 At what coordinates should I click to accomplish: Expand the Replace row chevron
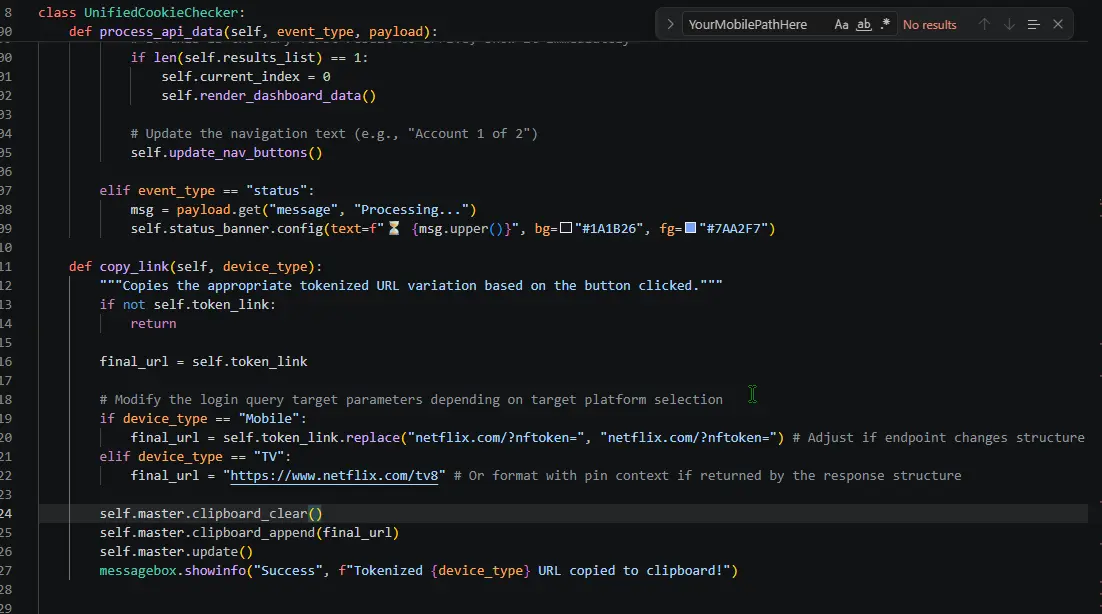tap(670, 25)
